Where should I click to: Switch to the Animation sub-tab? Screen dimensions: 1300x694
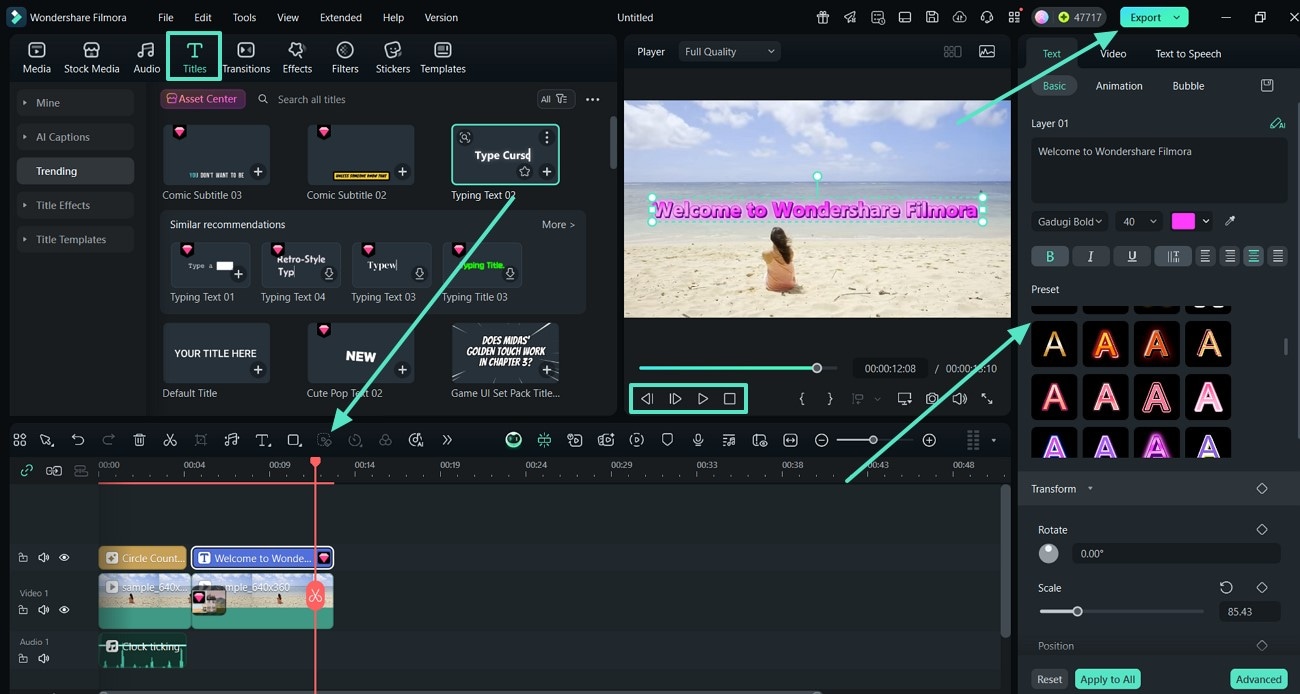coord(1119,86)
